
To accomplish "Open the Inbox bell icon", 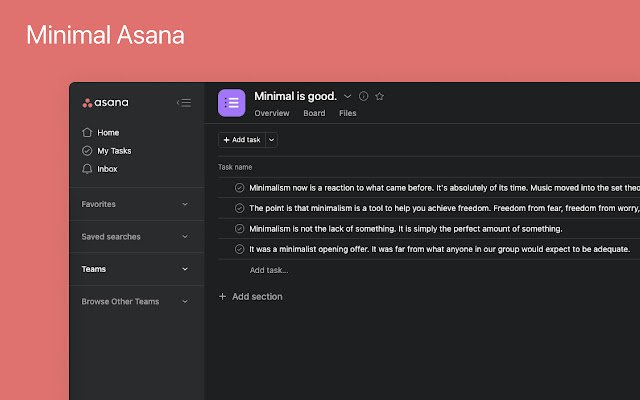I will [x=87, y=169].
